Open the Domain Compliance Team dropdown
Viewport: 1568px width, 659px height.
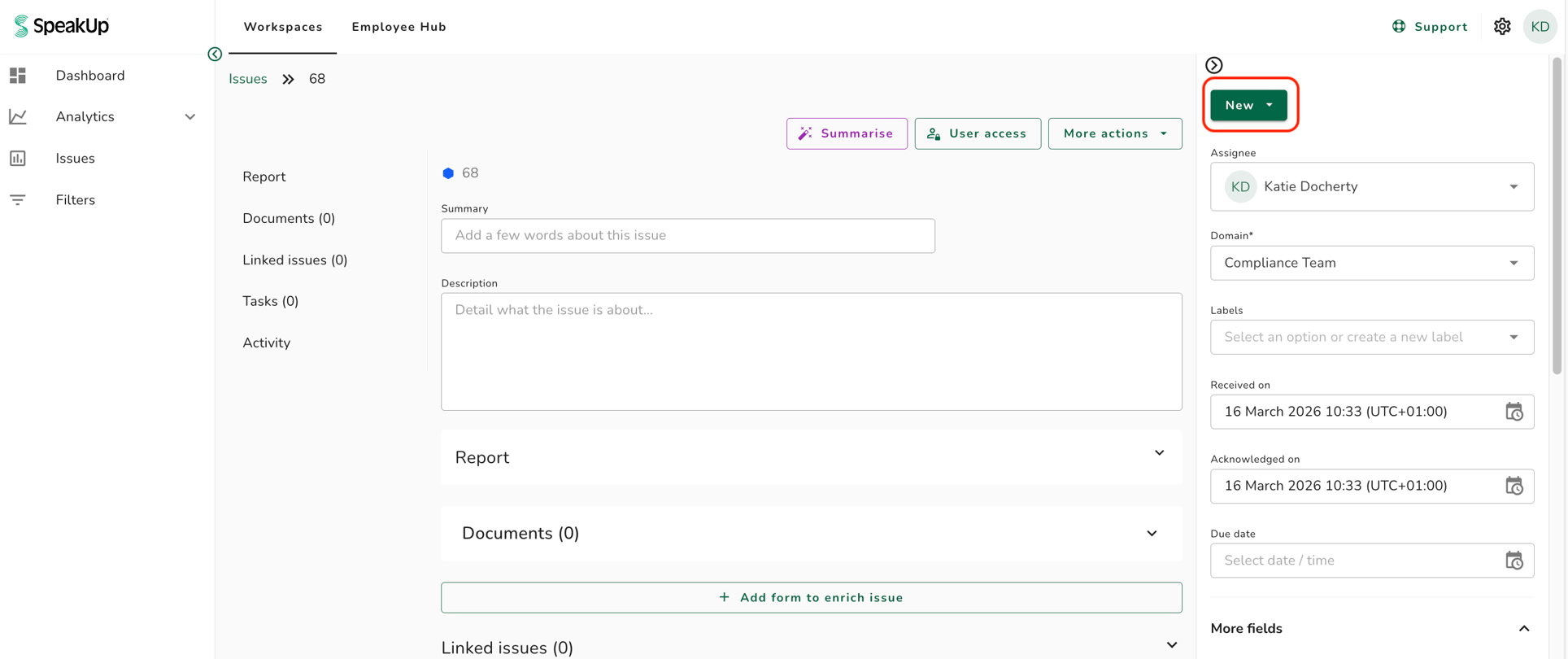click(1372, 263)
